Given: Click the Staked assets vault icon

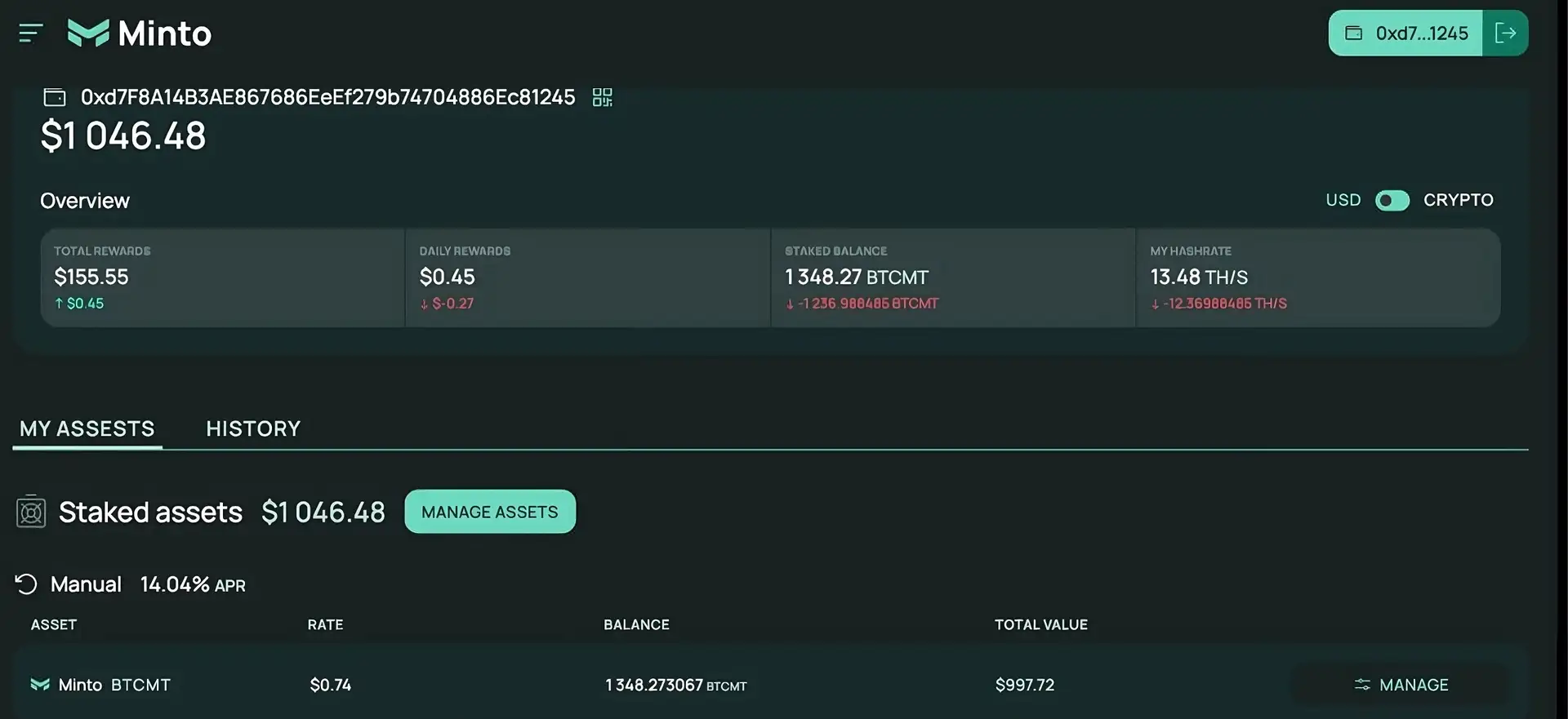Looking at the screenshot, I should click(x=31, y=513).
